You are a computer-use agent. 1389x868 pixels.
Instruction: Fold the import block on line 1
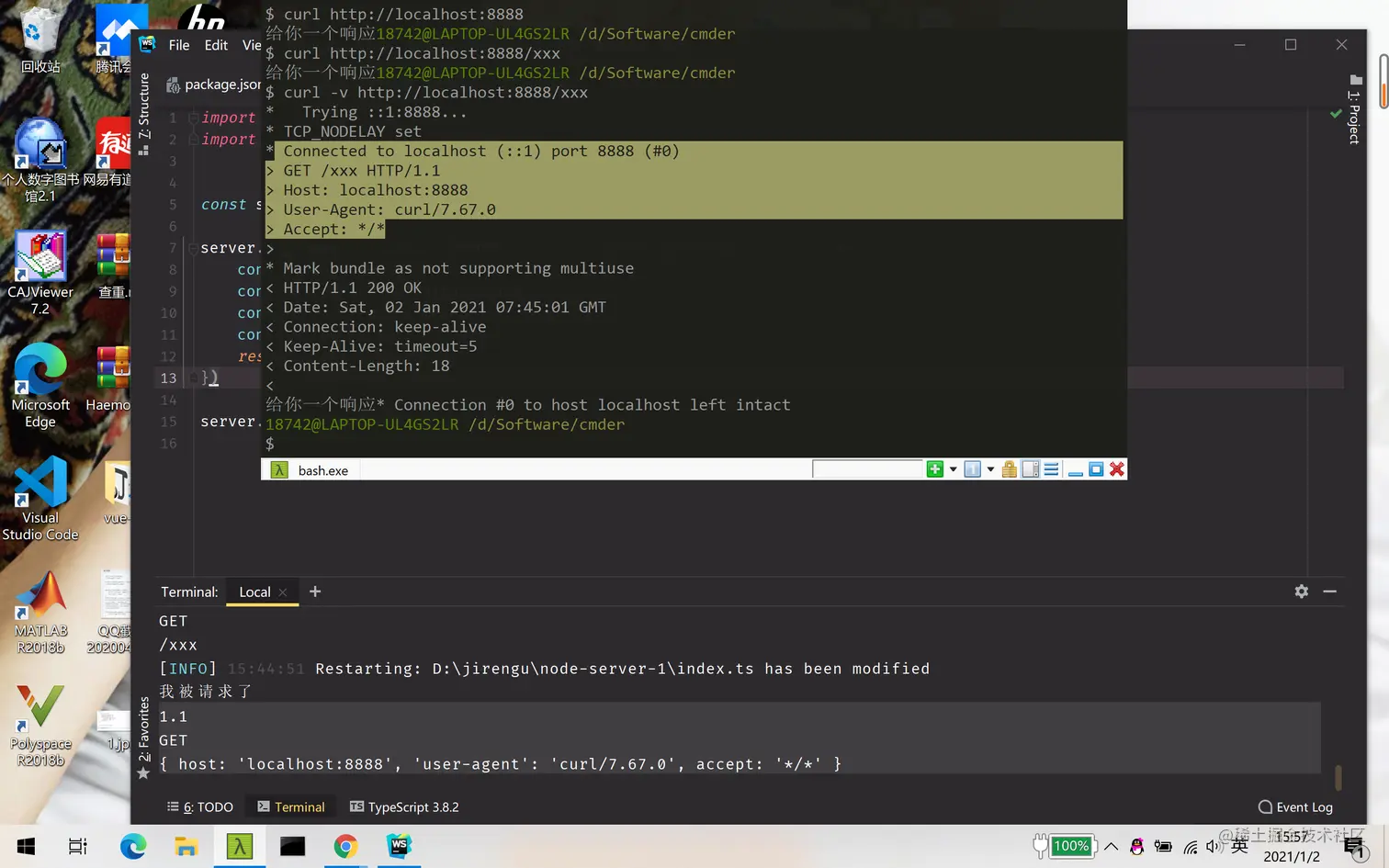click(193, 118)
